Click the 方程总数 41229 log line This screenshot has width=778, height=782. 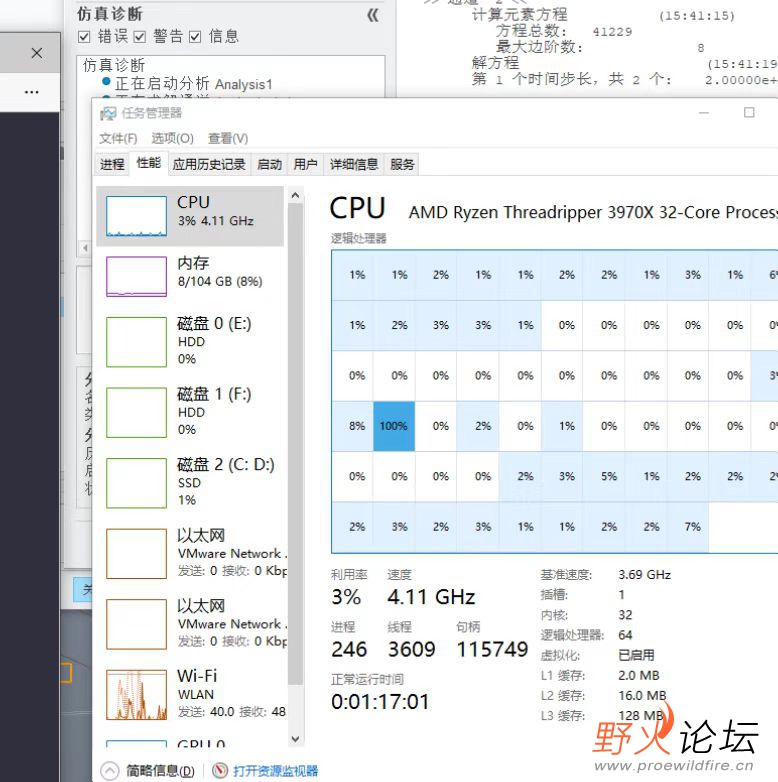pyautogui.click(x=564, y=31)
